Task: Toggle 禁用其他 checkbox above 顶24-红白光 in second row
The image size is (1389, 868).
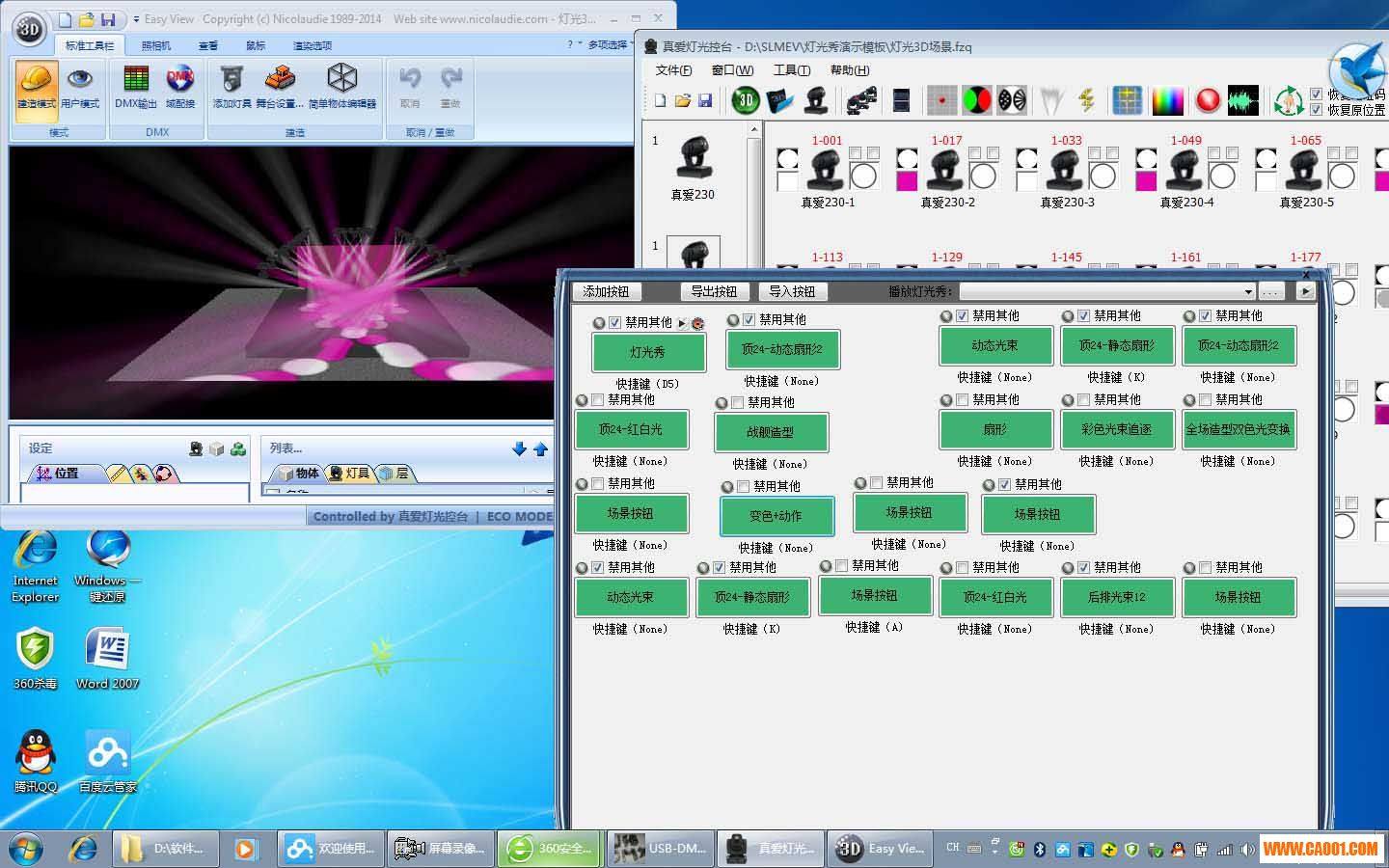Action: tap(598, 400)
